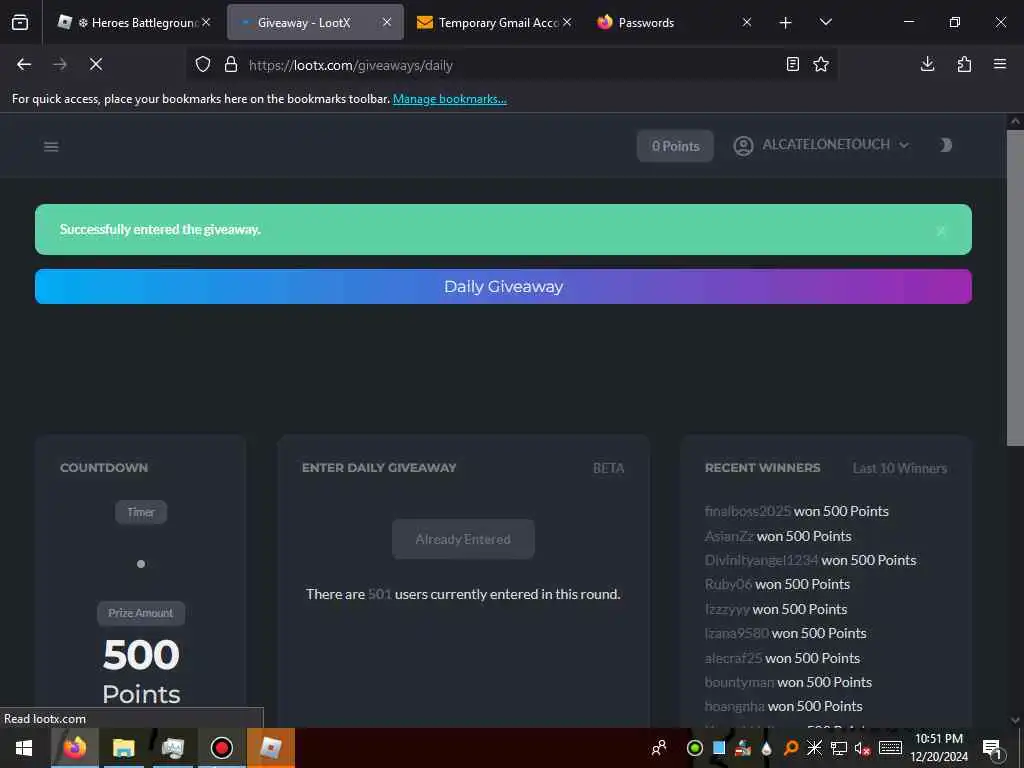This screenshot has height=768, width=1024.
Task: Open winner Izana9580 profile
Action: [737, 633]
